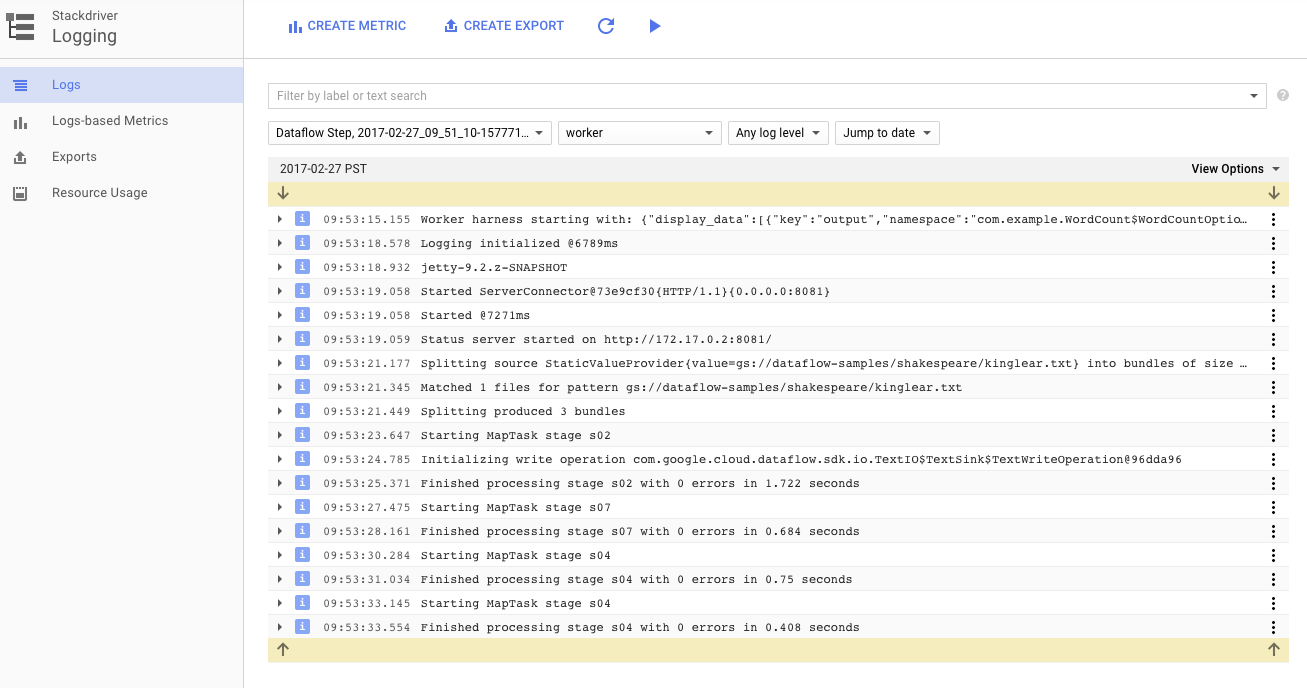Open the three-dot menu for Splitting produced 3 bundles
This screenshot has width=1307, height=688.
tap(1273, 411)
